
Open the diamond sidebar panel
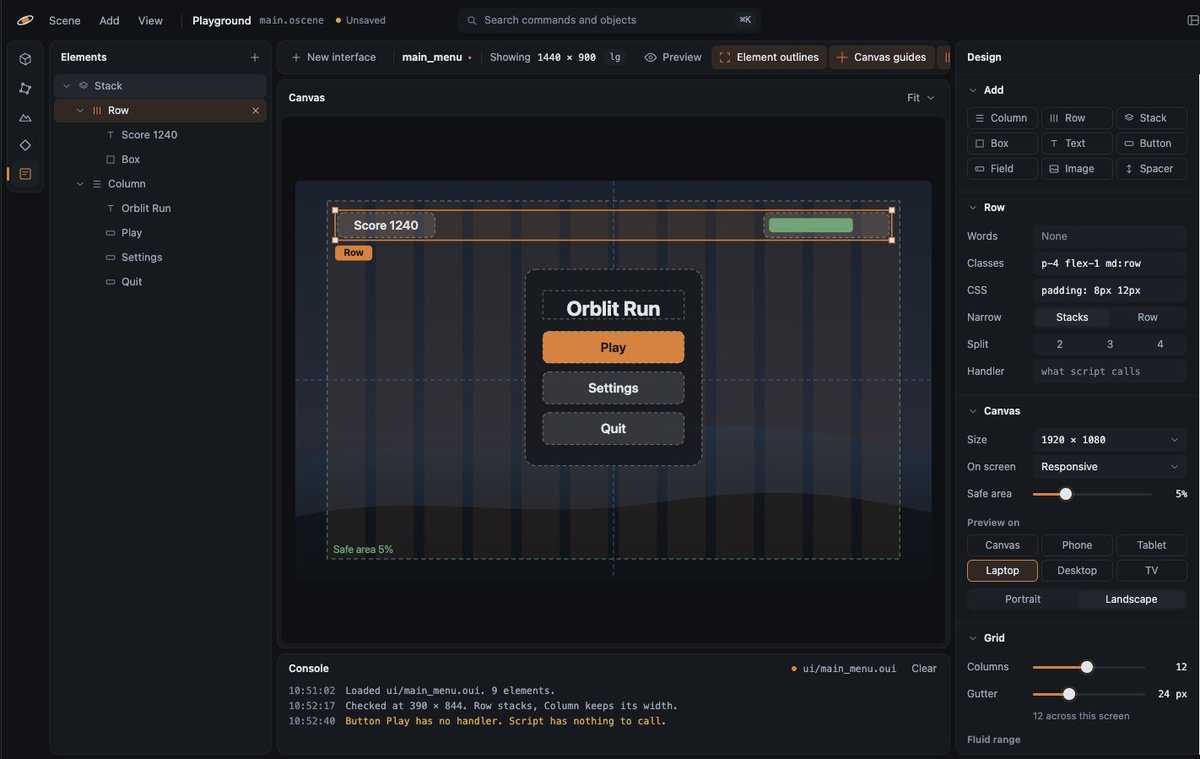(x=25, y=145)
